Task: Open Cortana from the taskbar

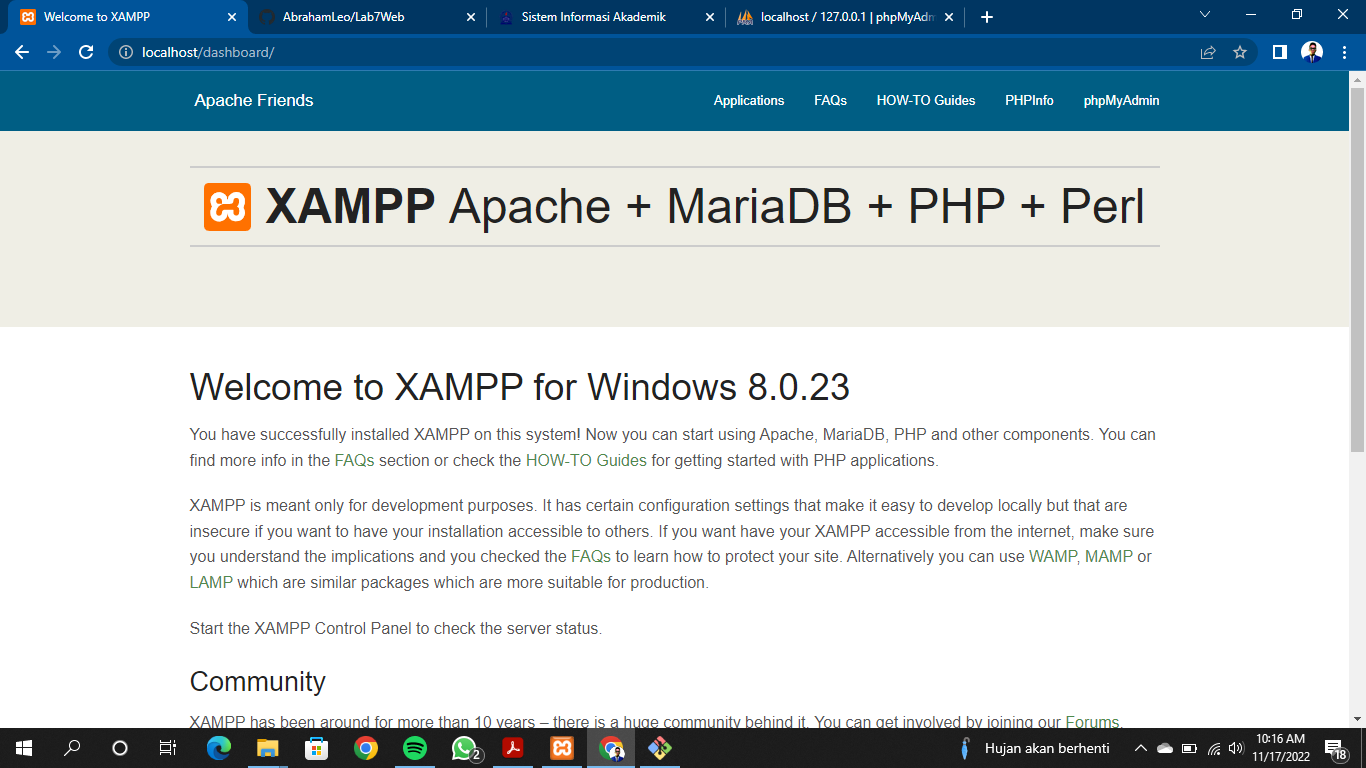Action: click(120, 748)
